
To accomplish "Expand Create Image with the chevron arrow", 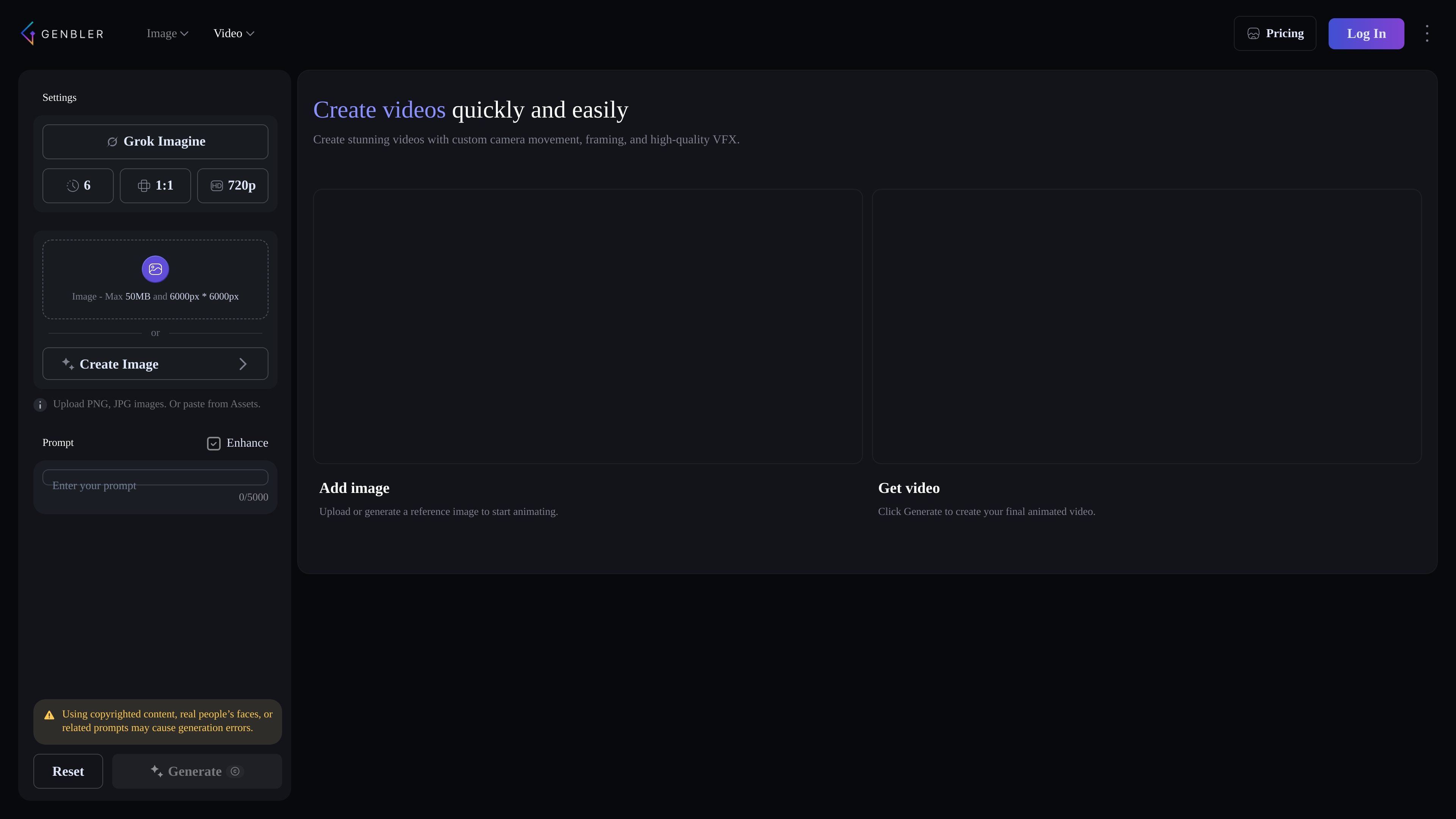I will pyautogui.click(x=243, y=364).
